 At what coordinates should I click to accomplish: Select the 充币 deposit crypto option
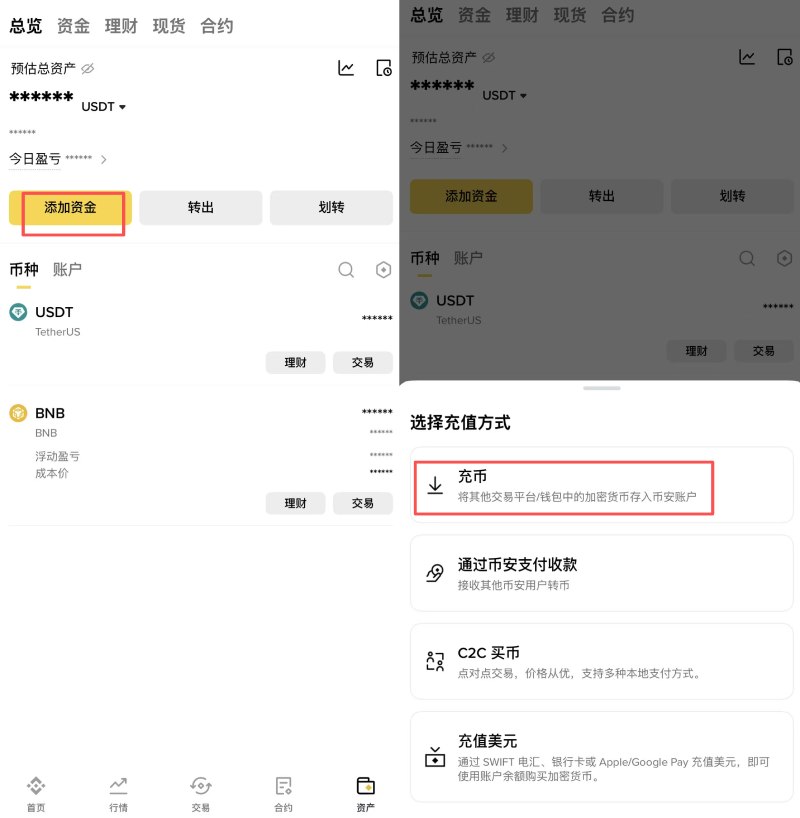click(602, 485)
